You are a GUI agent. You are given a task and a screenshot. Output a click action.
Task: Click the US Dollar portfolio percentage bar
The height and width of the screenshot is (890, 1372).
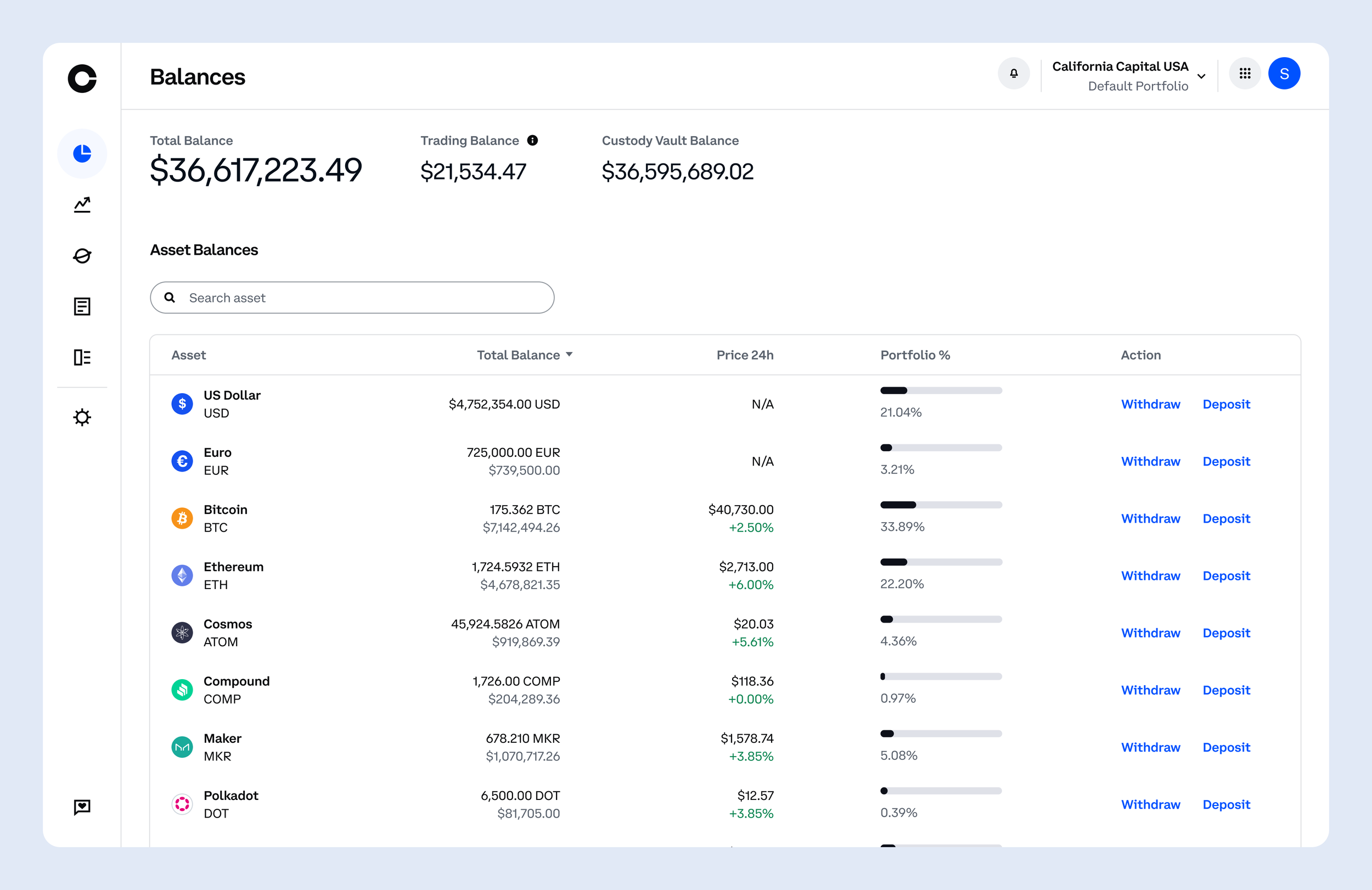(941, 390)
